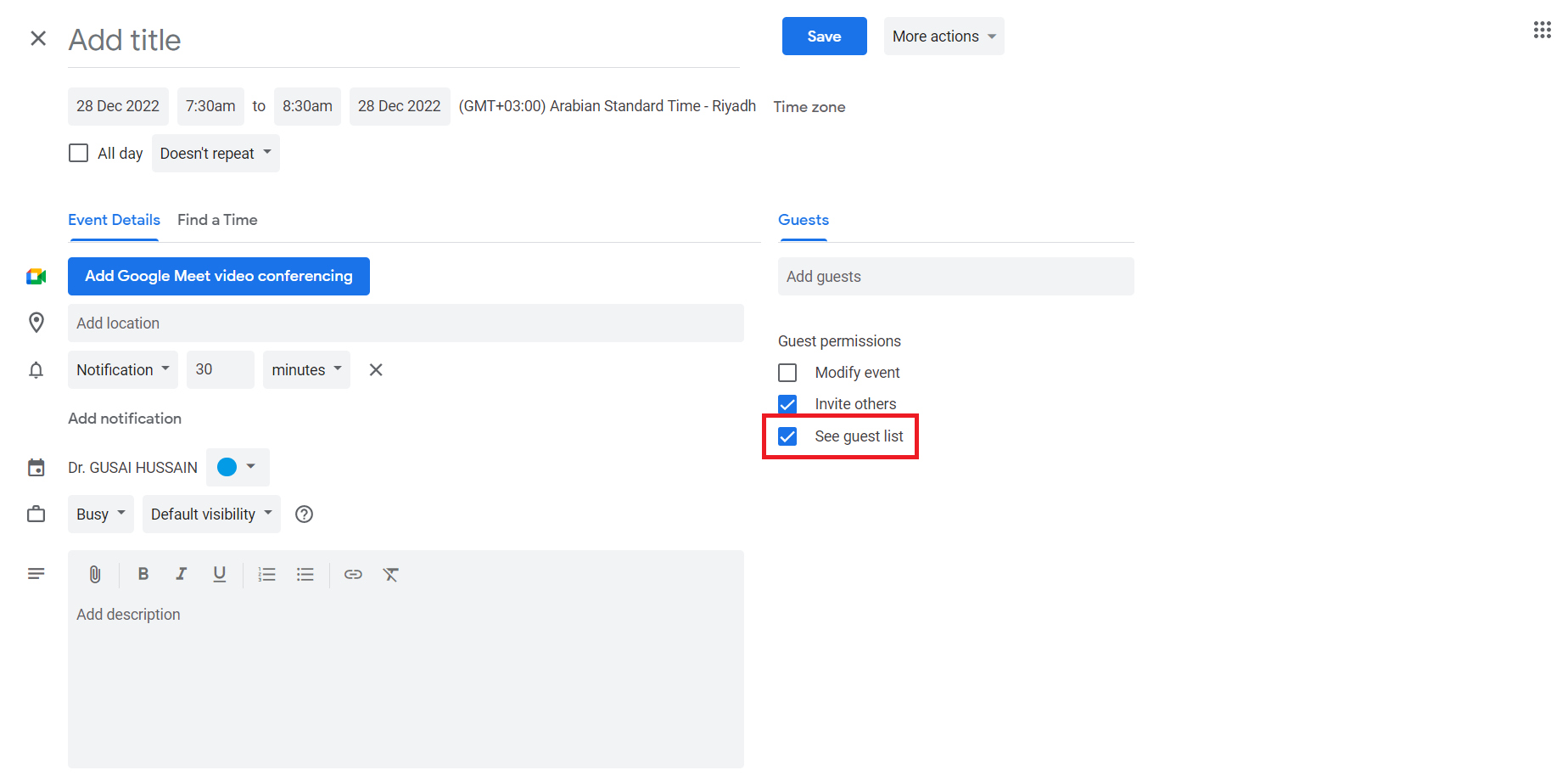Click the insert link icon

click(353, 575)
